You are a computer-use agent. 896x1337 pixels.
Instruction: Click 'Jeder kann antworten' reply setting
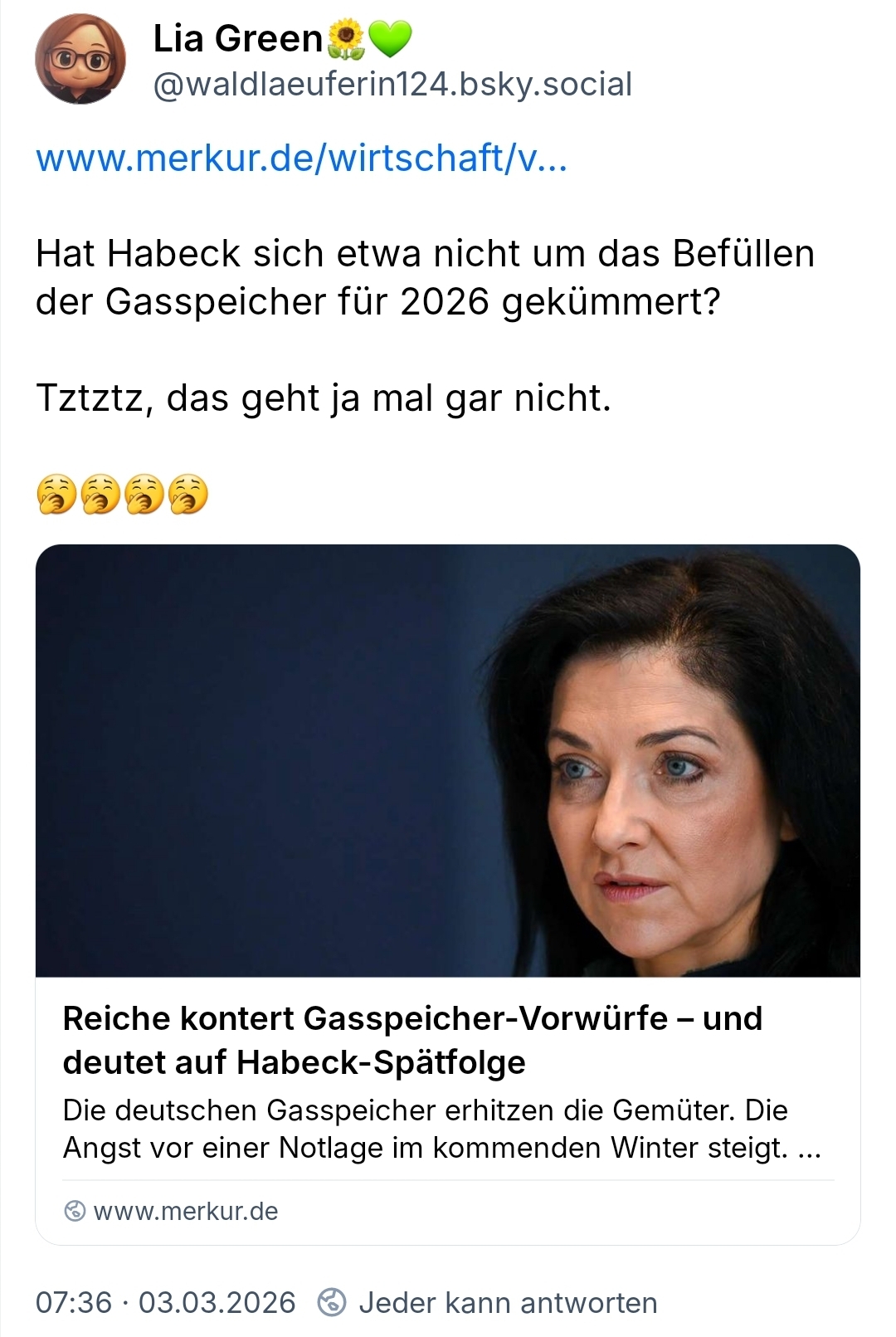(x=508, y=1302)
